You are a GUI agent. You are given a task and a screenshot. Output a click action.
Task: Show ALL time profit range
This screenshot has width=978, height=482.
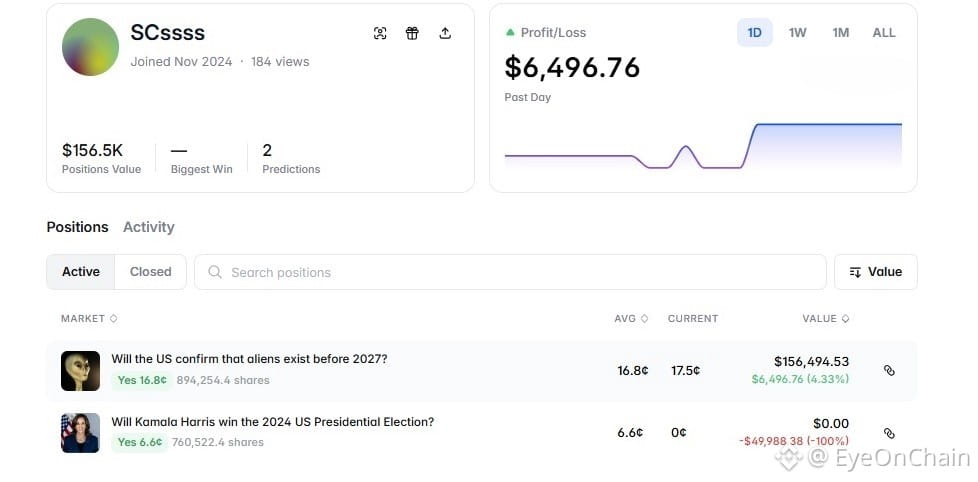884,33
